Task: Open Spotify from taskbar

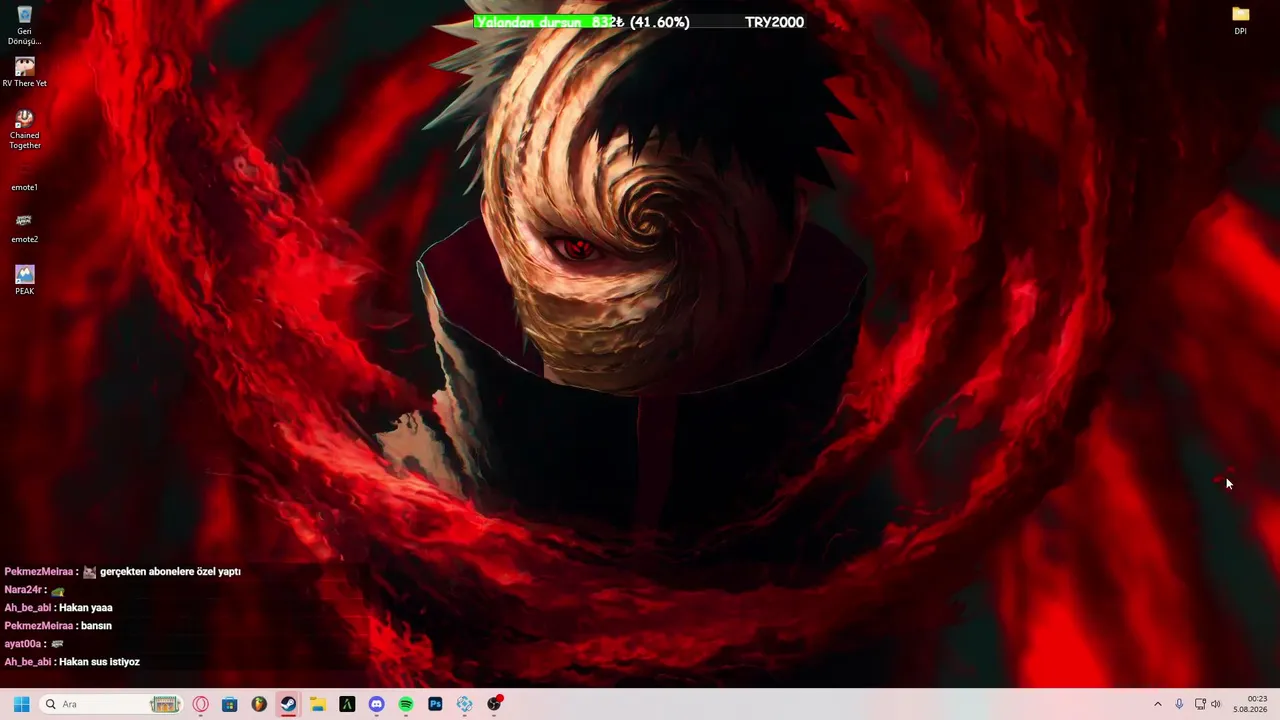Action: pos(406,704)
